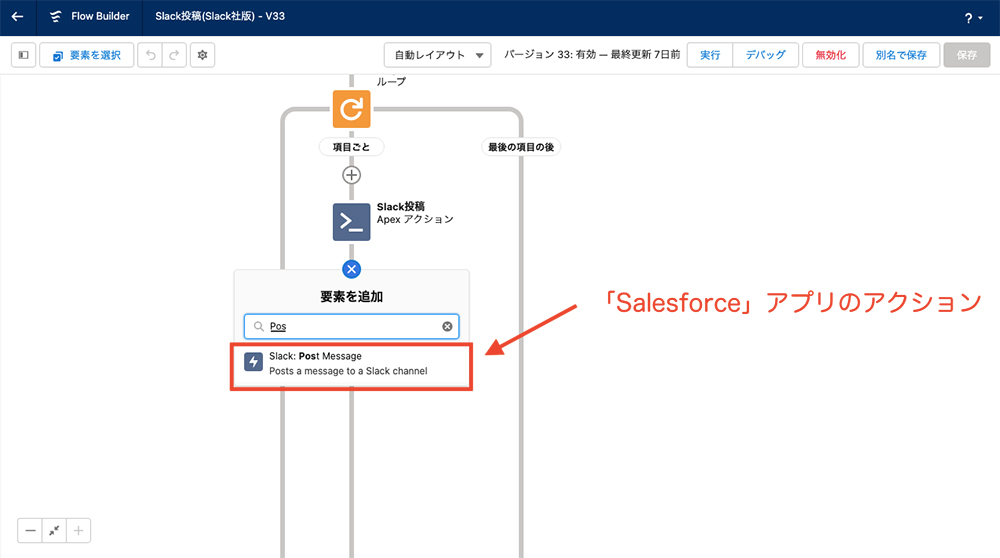
Task: Go back using the back arrow
Action: point(17,17)
